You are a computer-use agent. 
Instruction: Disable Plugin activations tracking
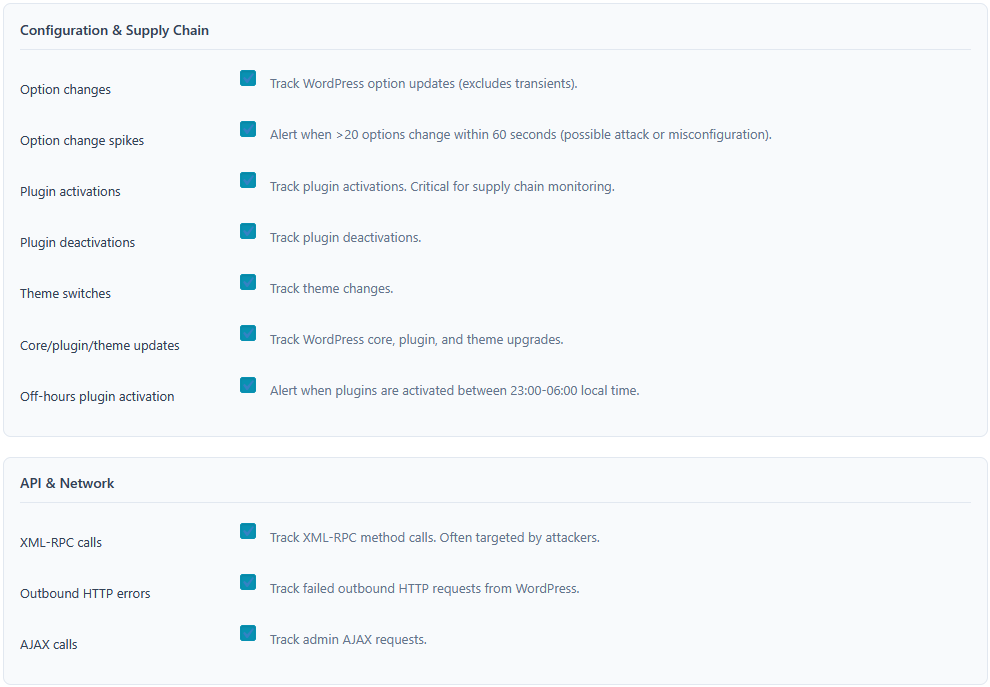click(247, 180)
